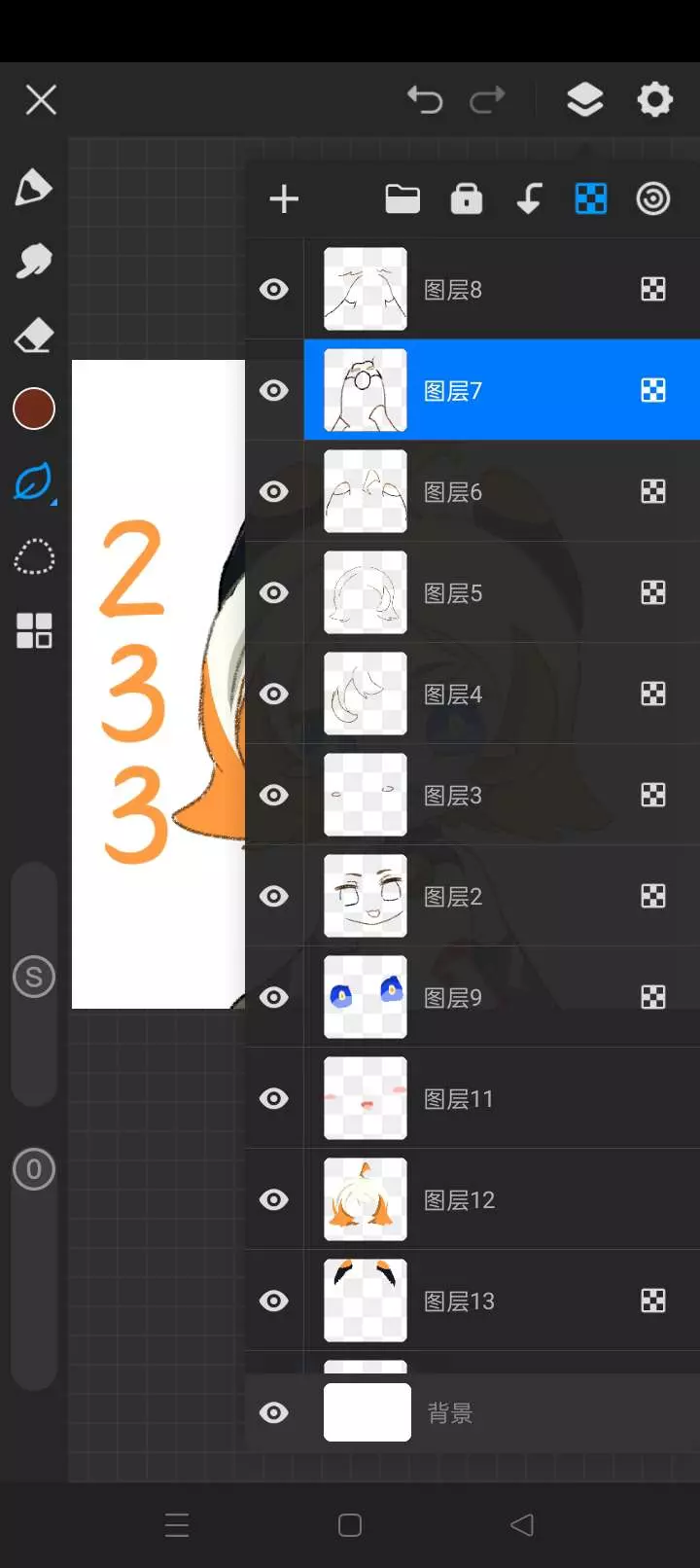Toggle visibility of 背景 layer

tap(274, 1412)
